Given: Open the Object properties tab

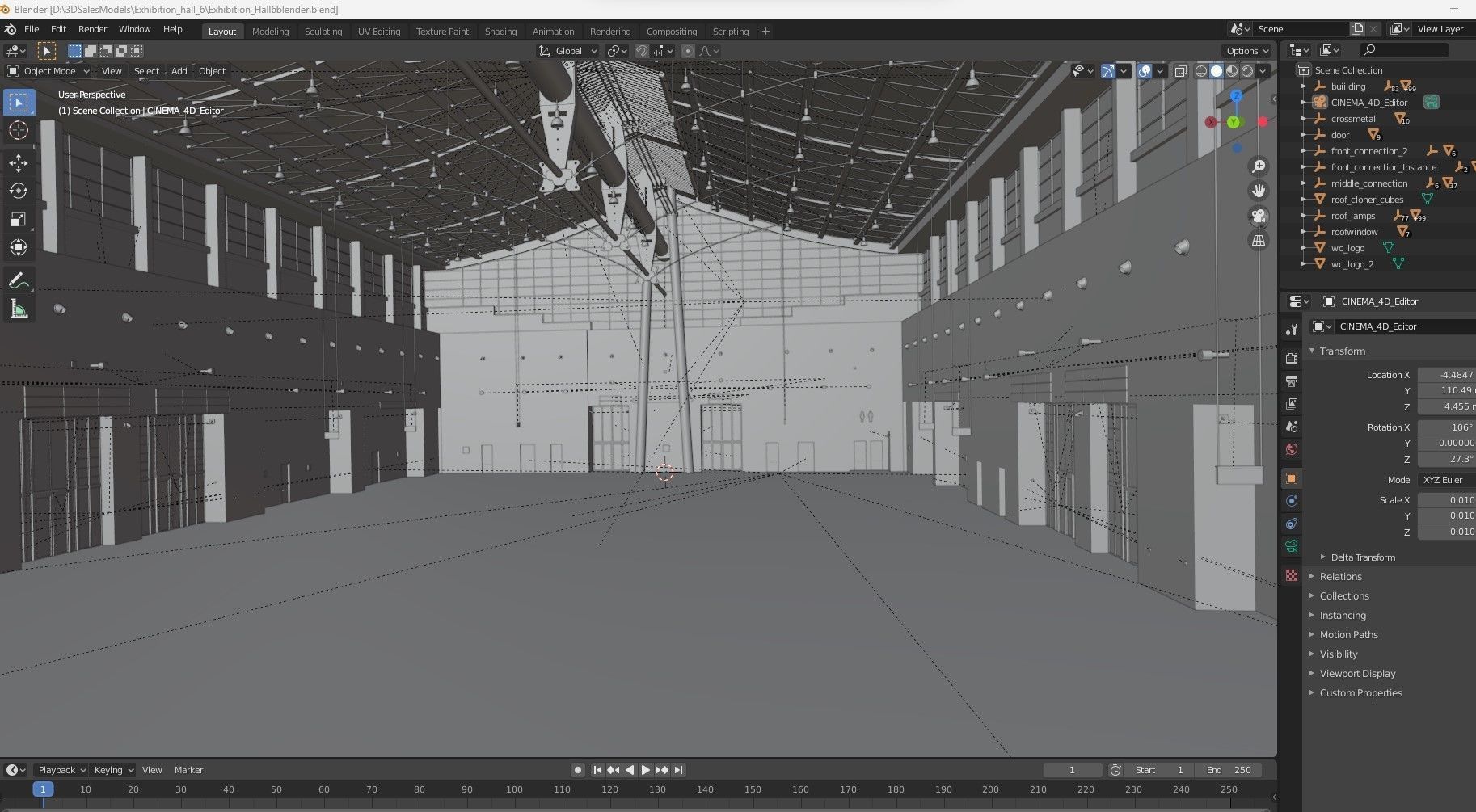Looking at the screenshot, I should (x=1292, y=478).
